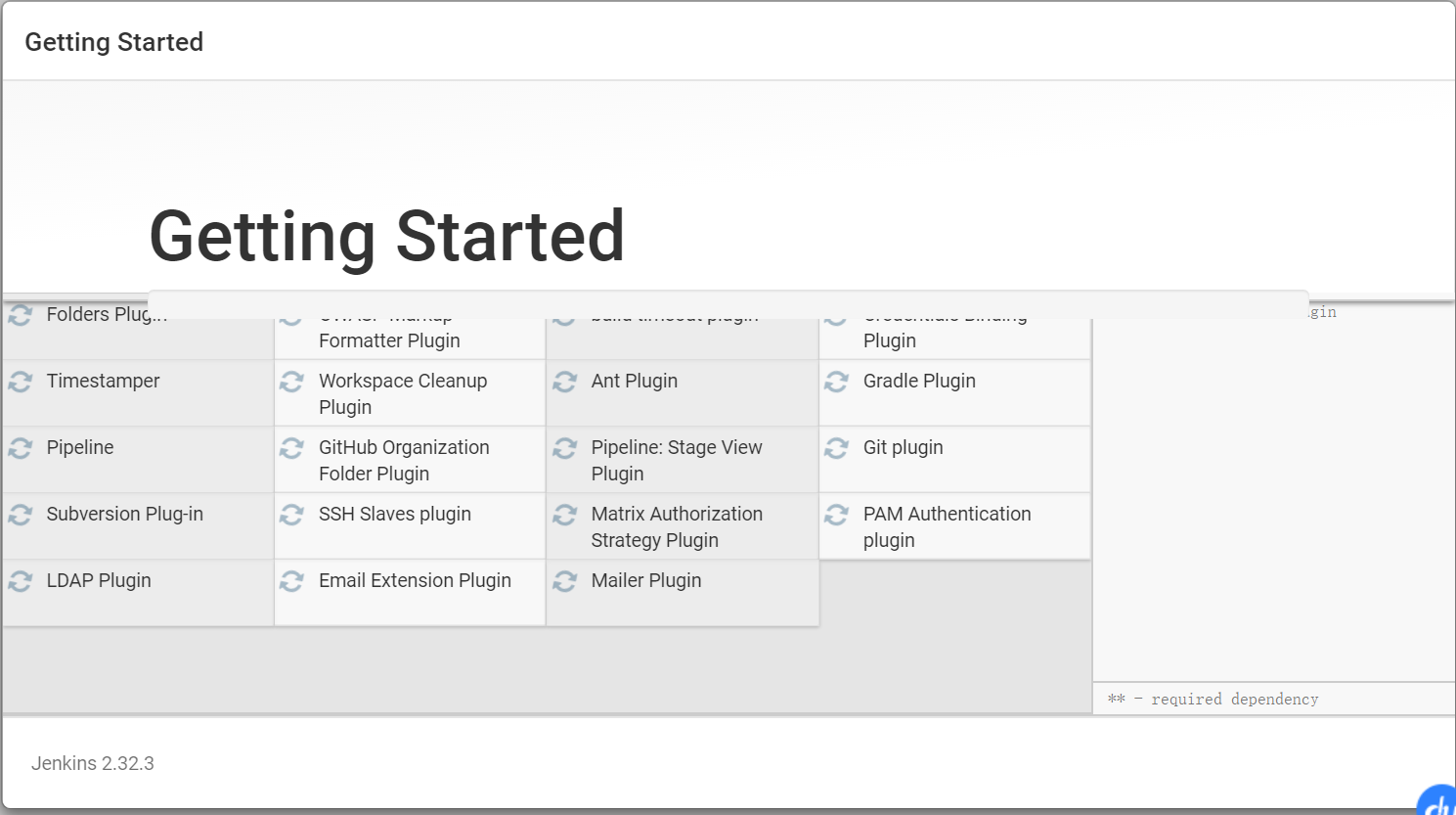Click the sync icon beside Workspace Cleanup Plugin

point(291,382)
